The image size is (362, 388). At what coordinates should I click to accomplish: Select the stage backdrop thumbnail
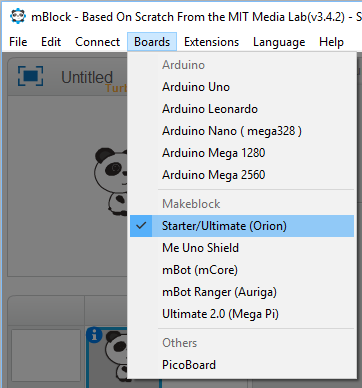click(x=46, y=355)
